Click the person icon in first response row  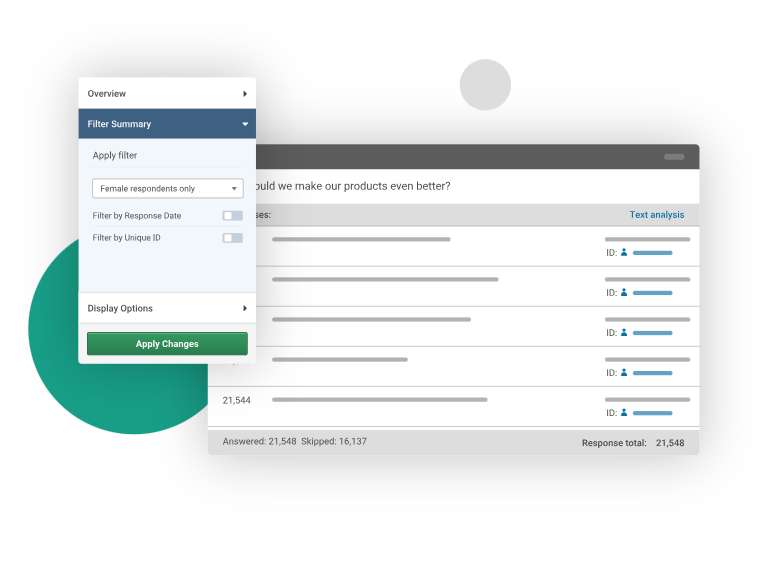pos(624,253)
